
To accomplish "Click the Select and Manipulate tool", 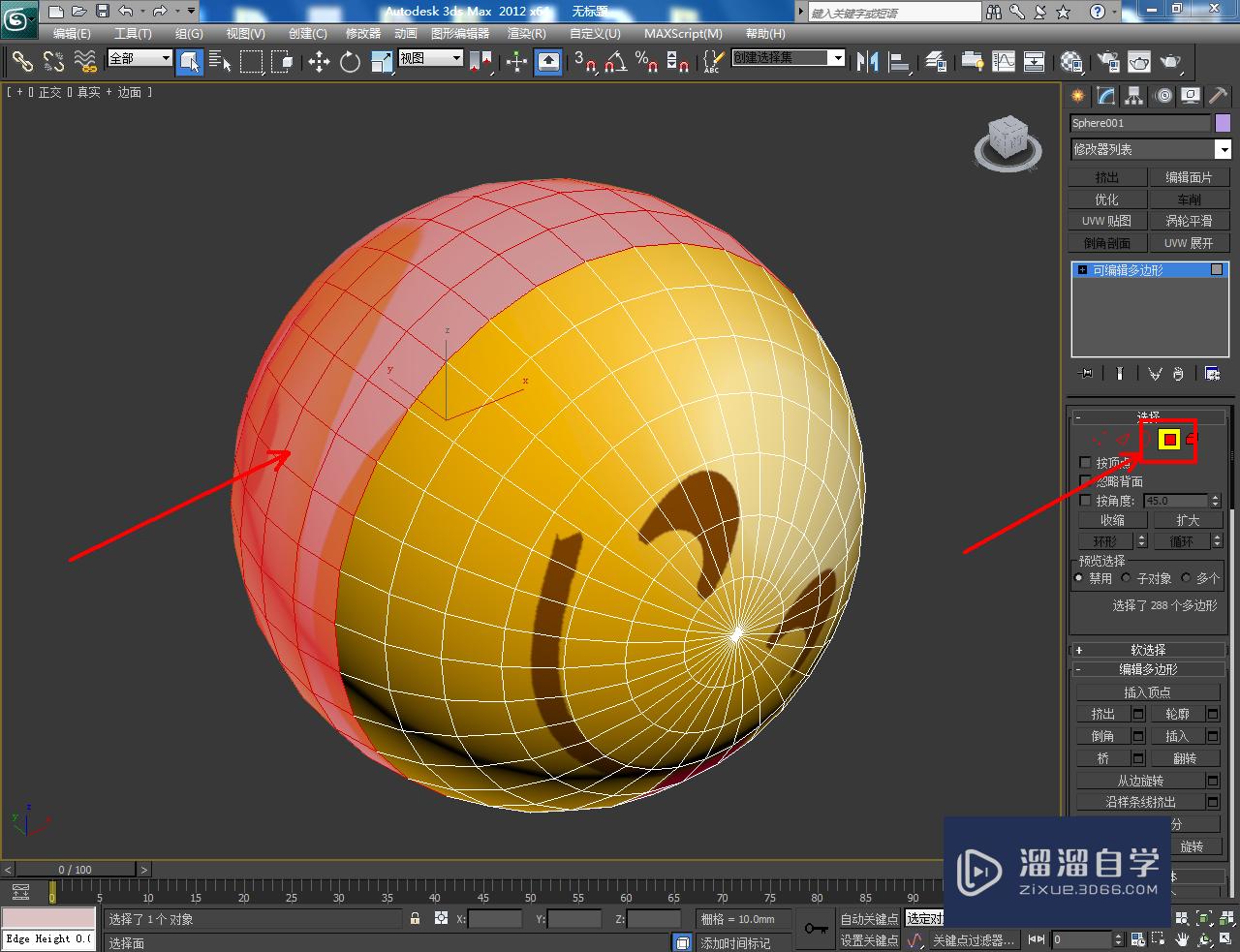I will [x=516, y=62].
